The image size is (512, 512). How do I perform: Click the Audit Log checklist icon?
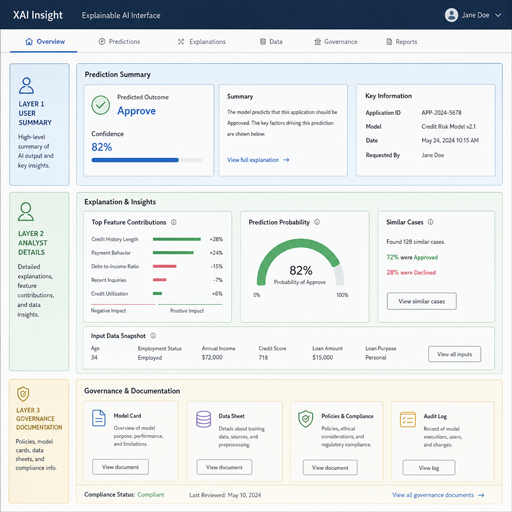click(408, 419)
